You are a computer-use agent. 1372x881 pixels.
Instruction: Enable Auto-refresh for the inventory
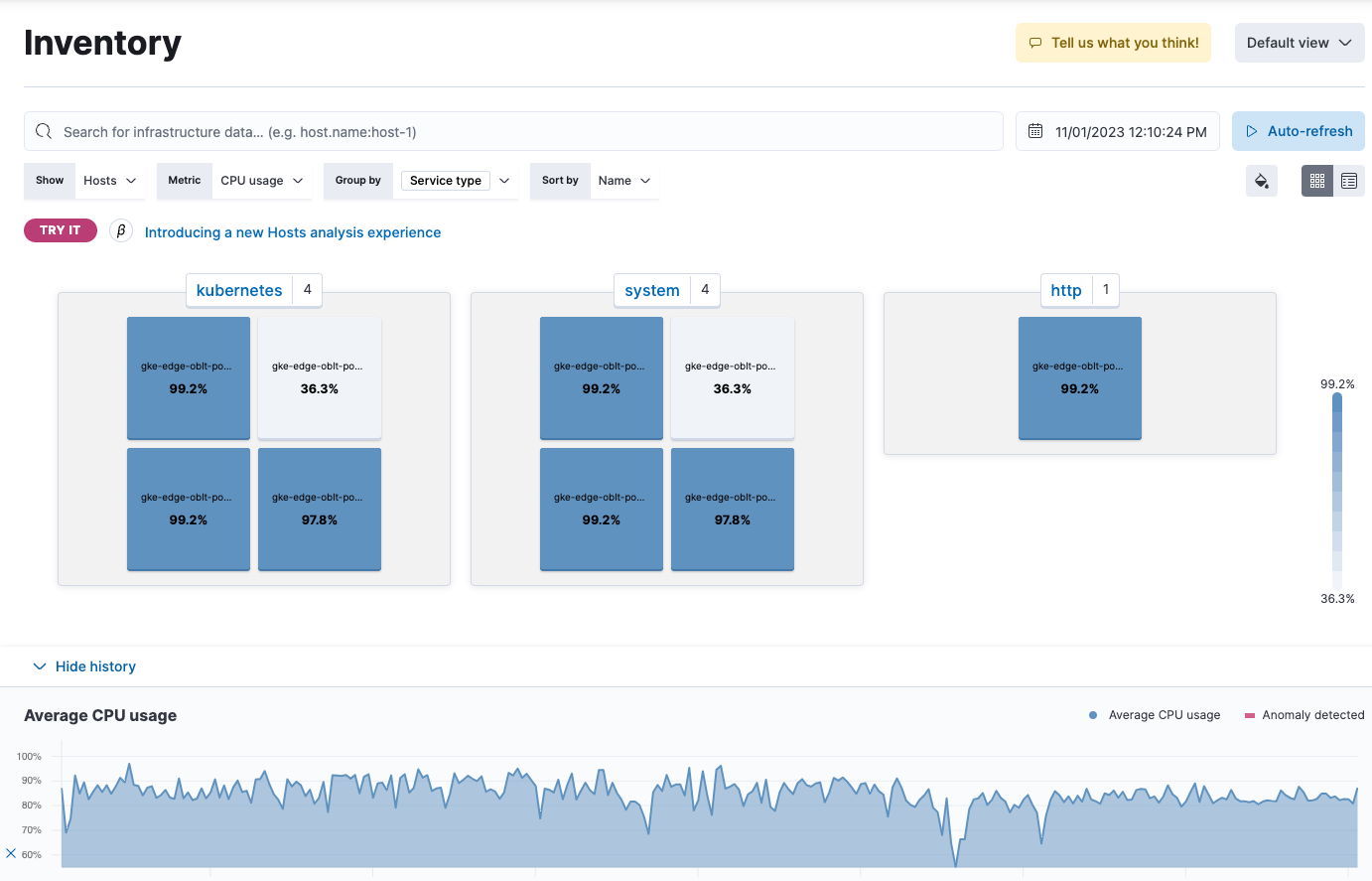click(1299, 130)
